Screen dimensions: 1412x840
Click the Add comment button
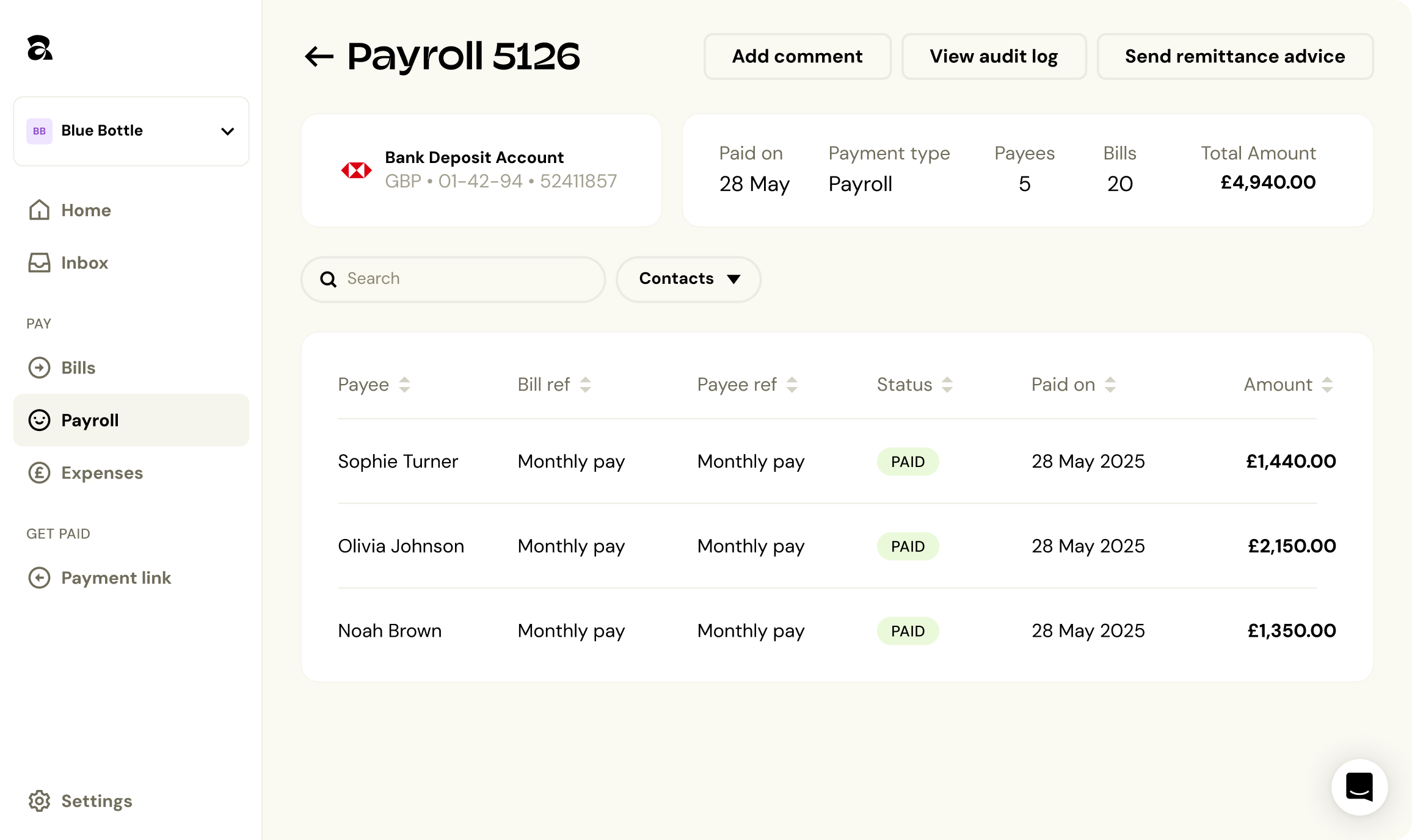coord(797,56)
